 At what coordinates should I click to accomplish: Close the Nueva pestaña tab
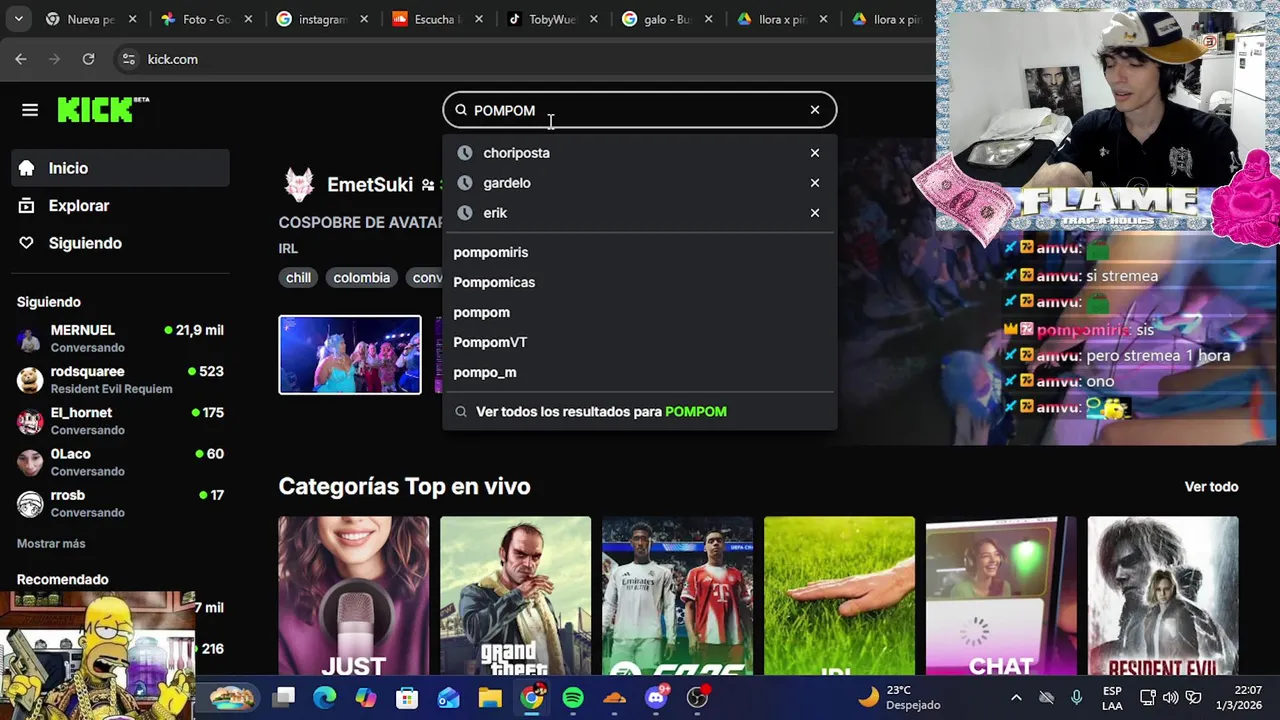133,19
